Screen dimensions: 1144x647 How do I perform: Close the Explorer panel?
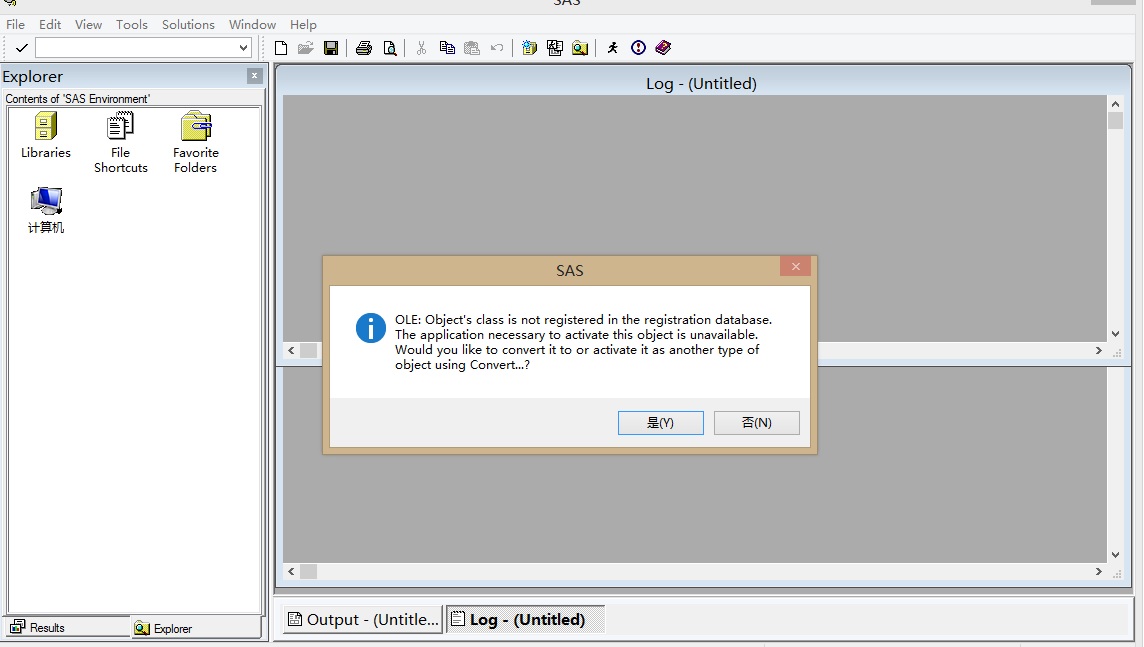click(x=255, y=76)
